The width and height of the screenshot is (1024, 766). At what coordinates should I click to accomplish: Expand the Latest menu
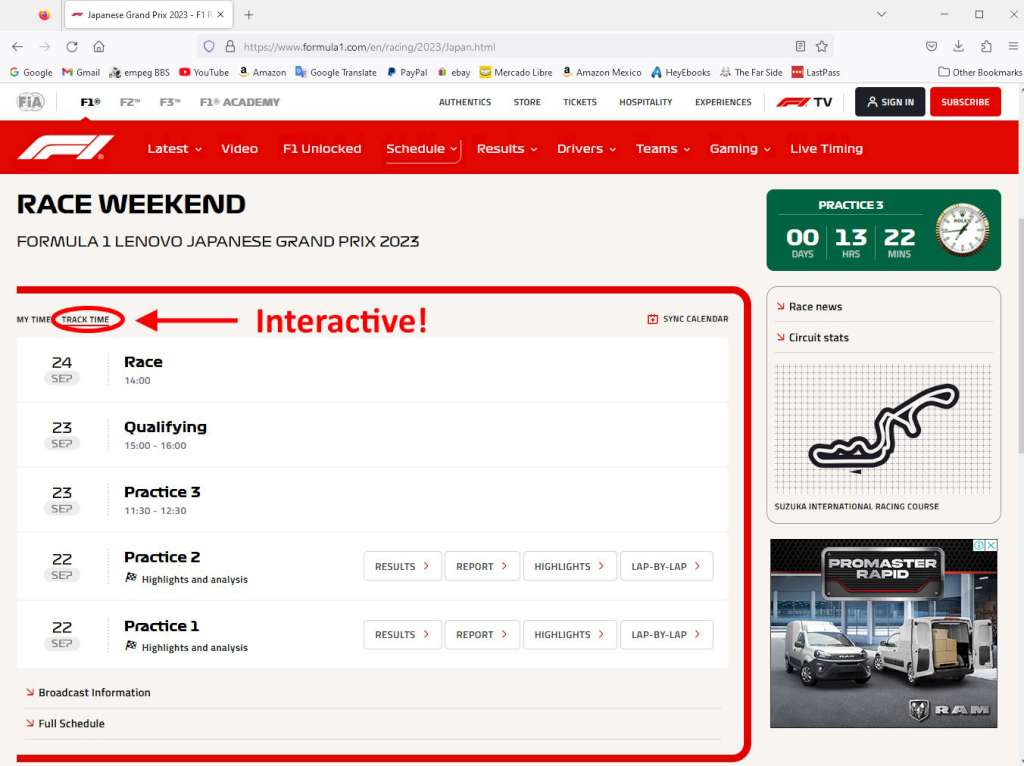click(174, 149)
